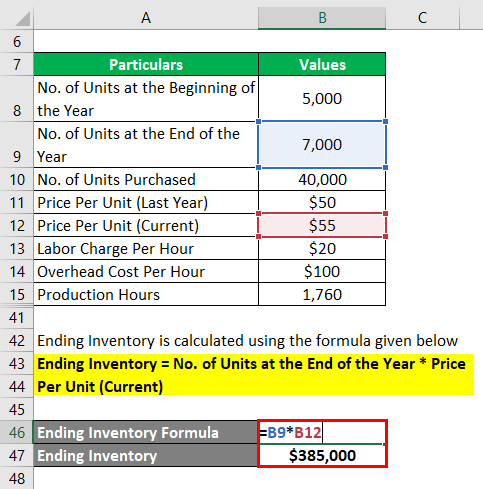Viewport: 483px width, 489px height.
Task: Select column C header
Action: (x=423, y=18)
